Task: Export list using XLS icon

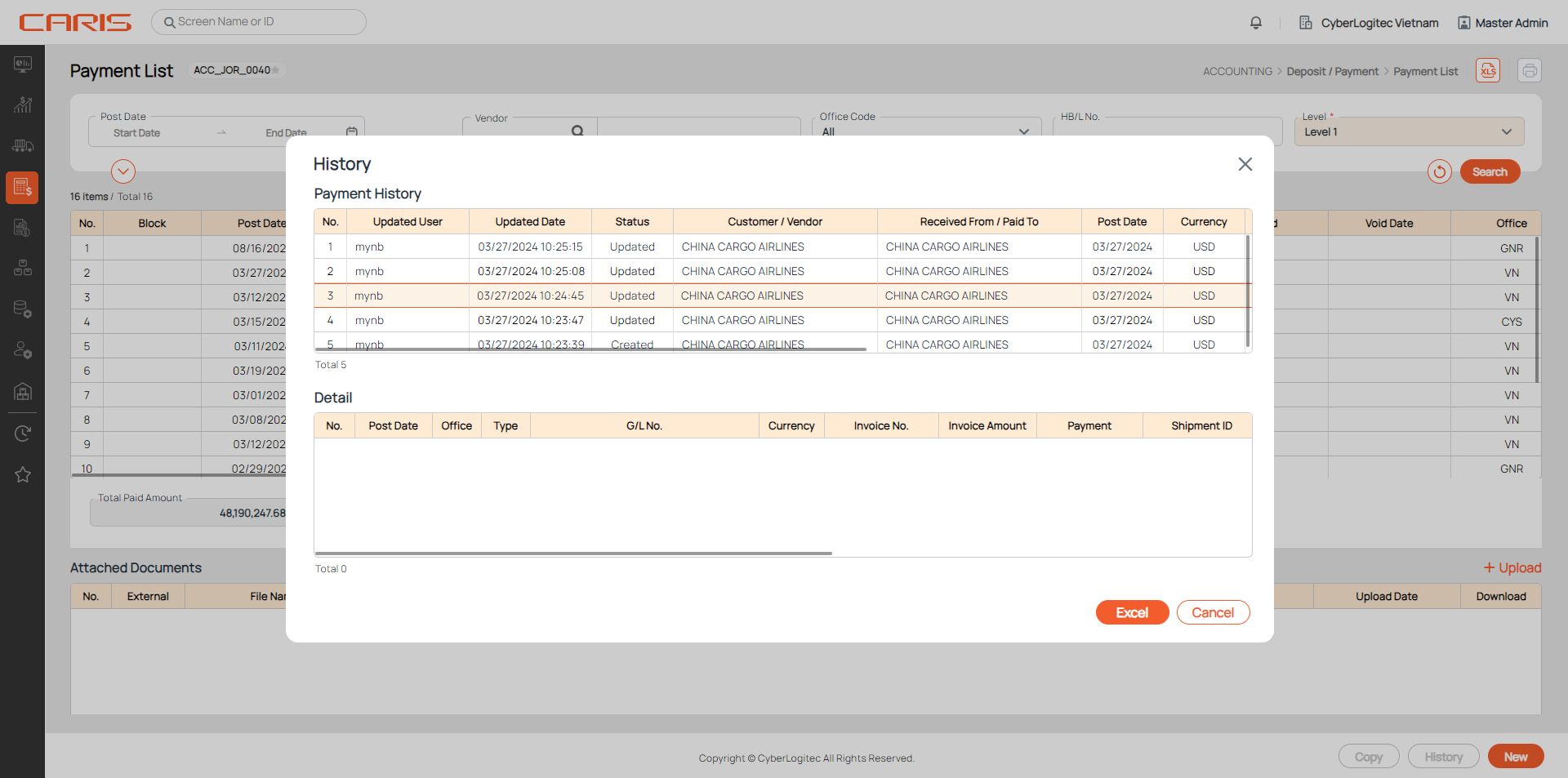Action: pyautogui.click(x=1488, y=71)
